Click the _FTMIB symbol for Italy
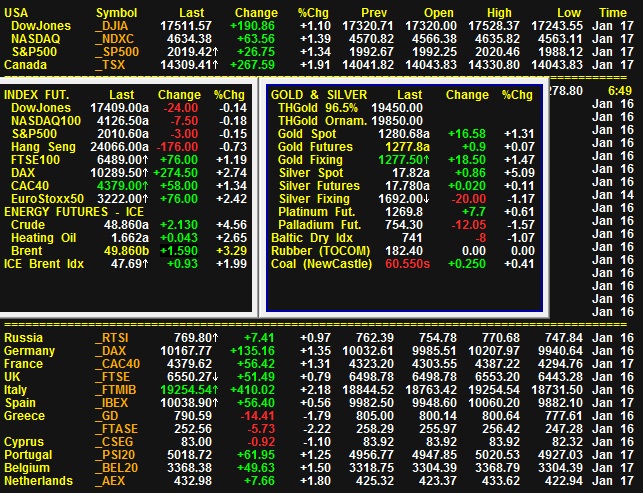 [x=115, y=390]
